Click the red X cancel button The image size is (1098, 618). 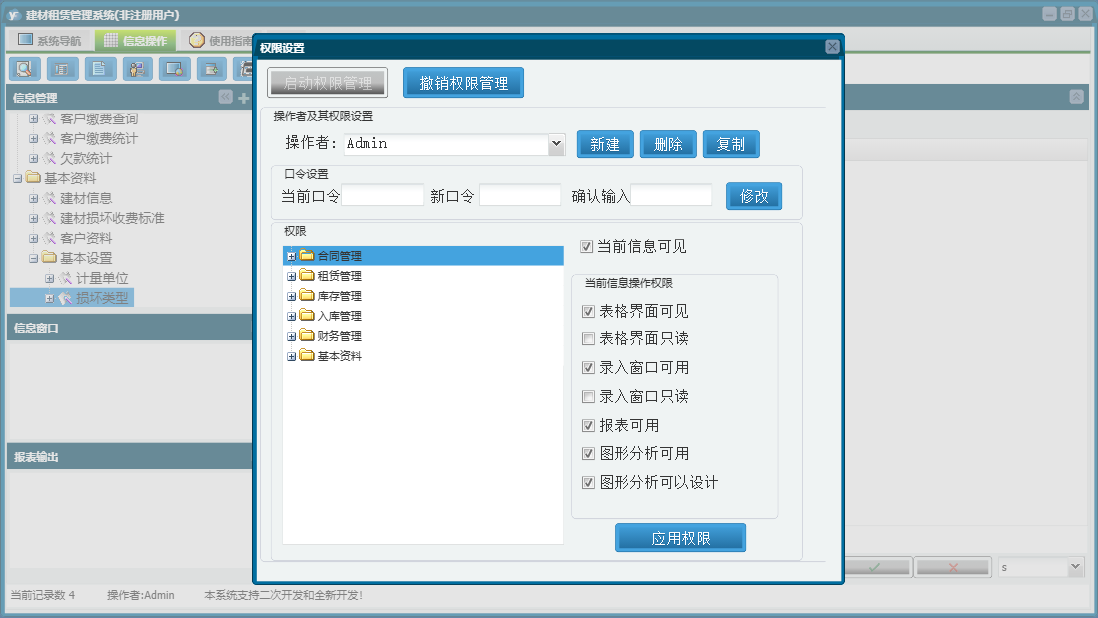click(x=952, y=567)
